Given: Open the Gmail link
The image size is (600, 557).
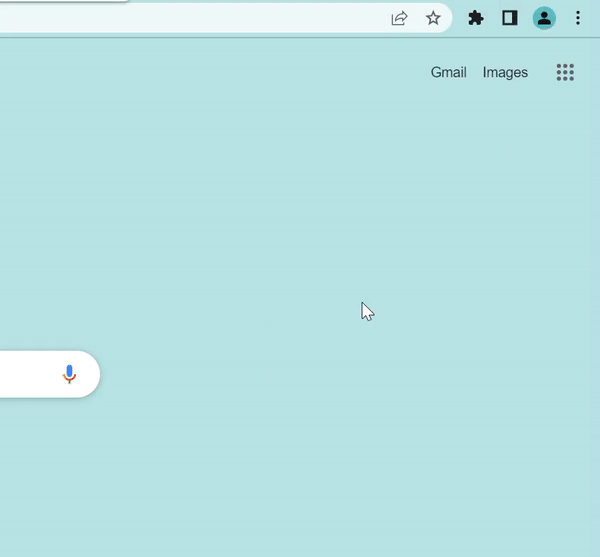Looking at the screenshot, I should [x=448, y=72].
